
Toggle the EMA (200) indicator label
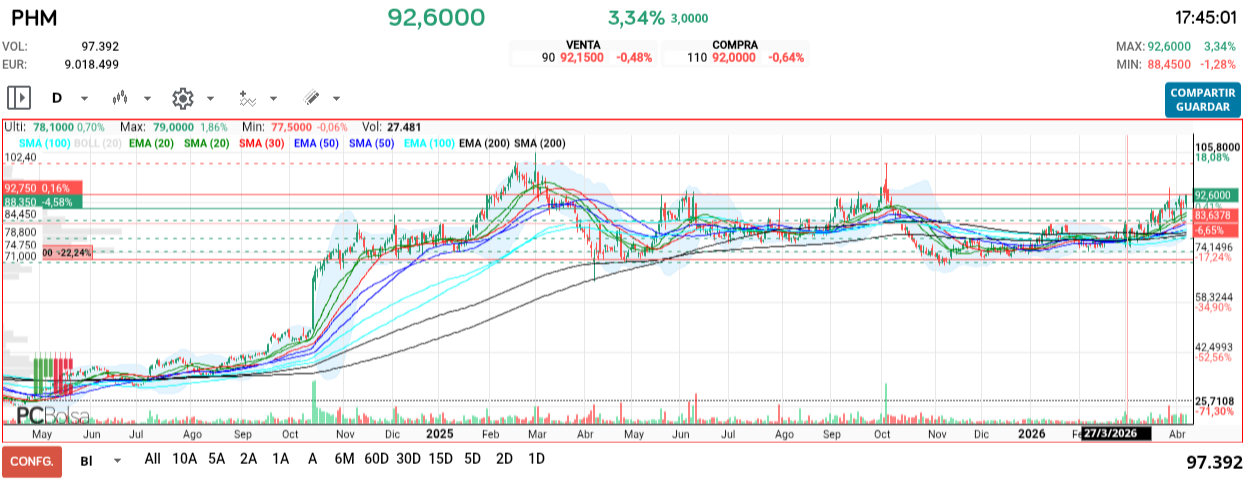tap(484, 143)
